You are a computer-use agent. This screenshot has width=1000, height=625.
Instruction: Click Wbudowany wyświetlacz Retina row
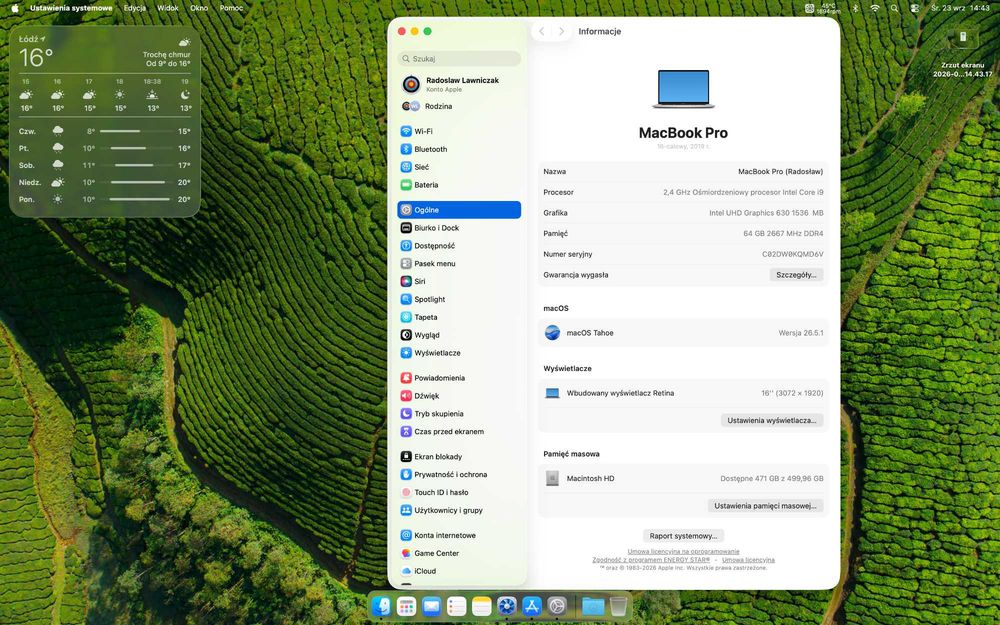click(x=683, y=393)
